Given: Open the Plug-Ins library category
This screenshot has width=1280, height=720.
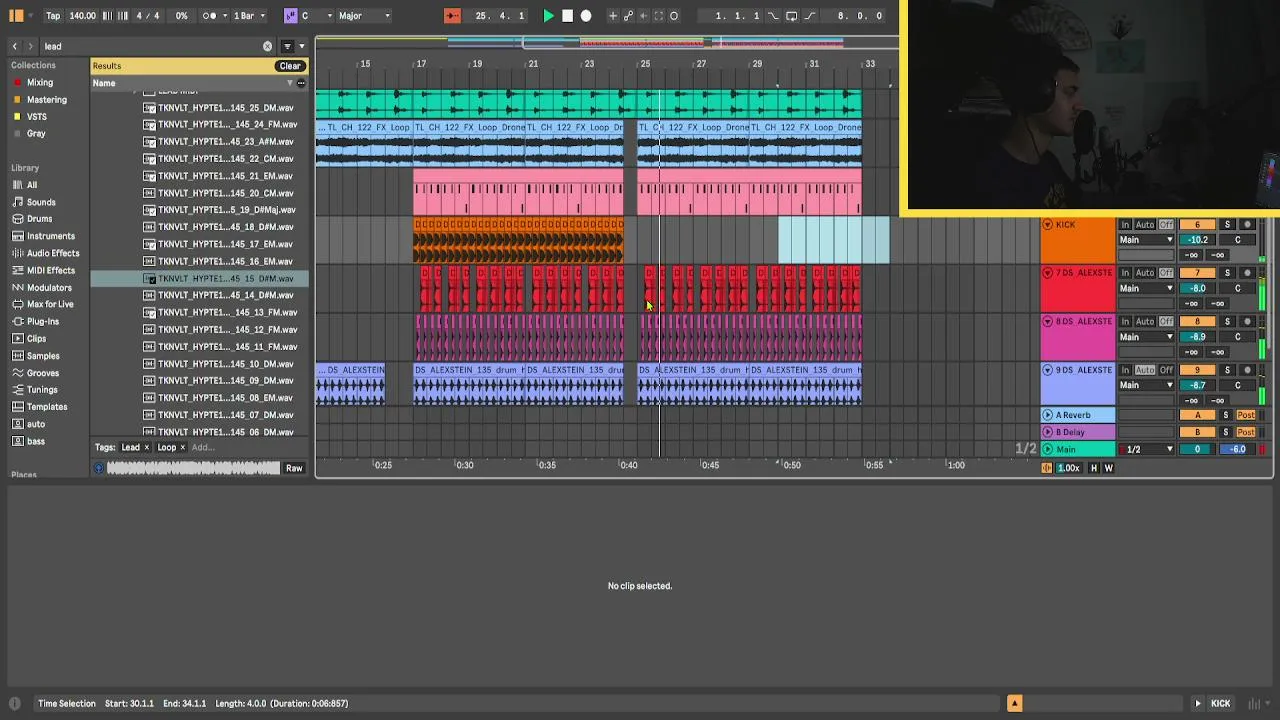Looking at the screenshot, I should point(43,322).
